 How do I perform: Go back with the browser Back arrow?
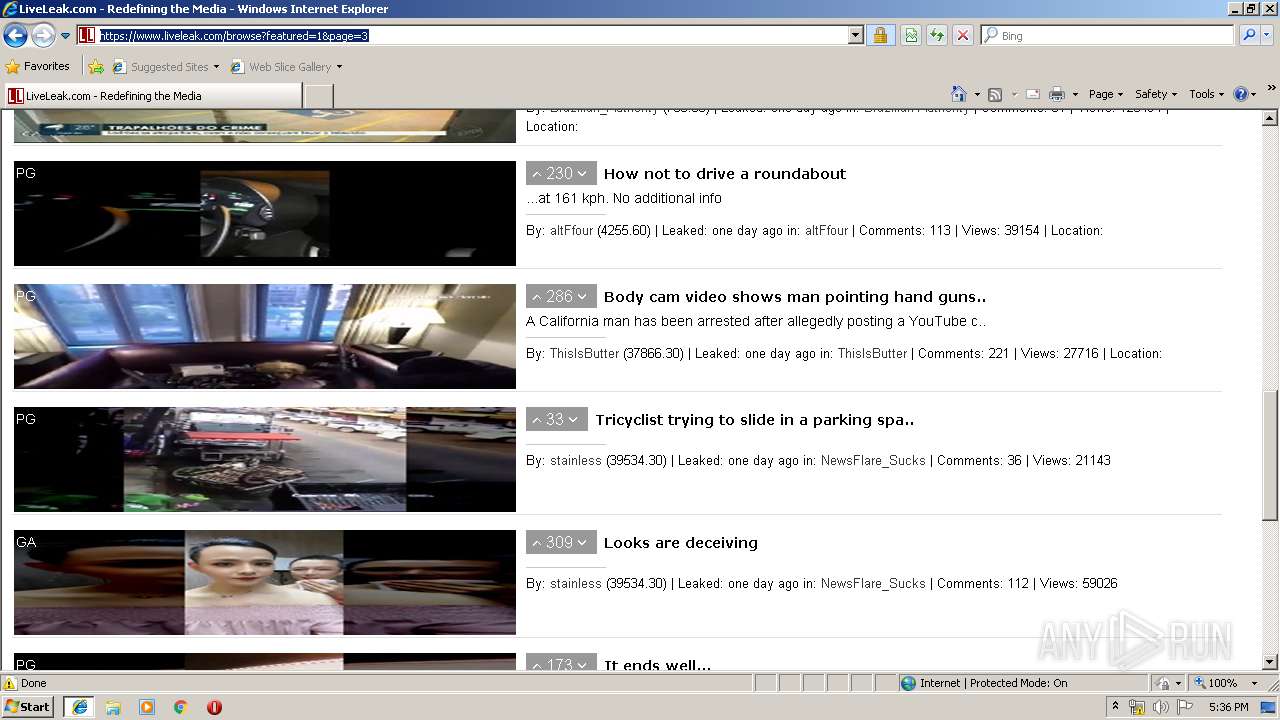tap(15, 36)
